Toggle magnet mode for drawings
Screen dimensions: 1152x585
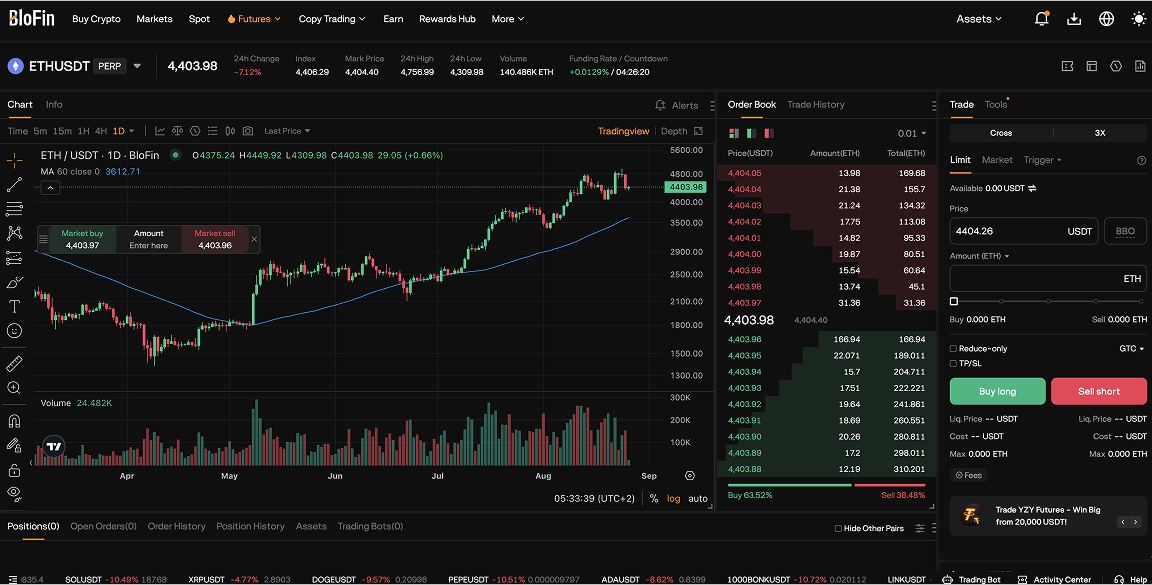click(x=14, y=421)
